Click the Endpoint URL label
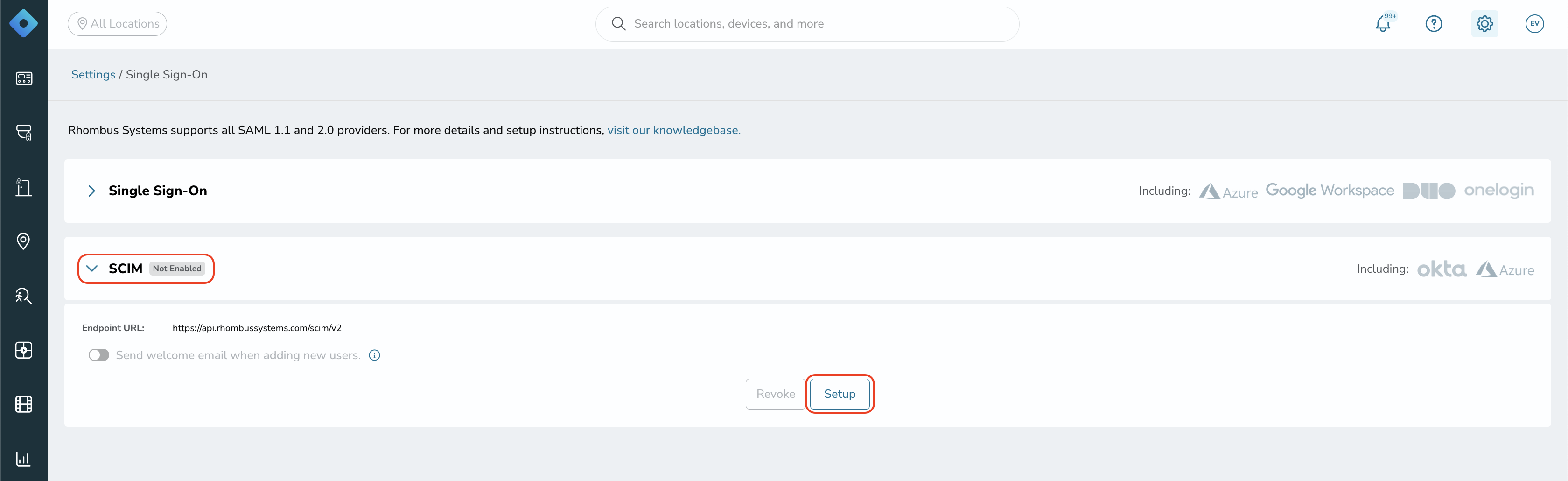Viewport: 1568px width, 481px height. [113, 327]
